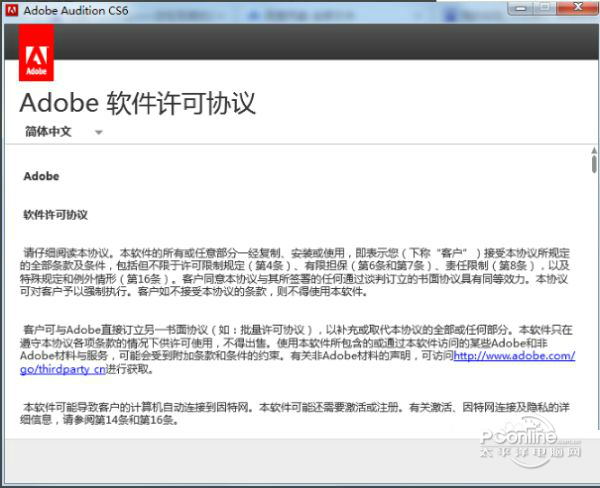Screen dimensions: 600x488
Task: Close the Adobe Audition CS6 window
Action: 578,8
